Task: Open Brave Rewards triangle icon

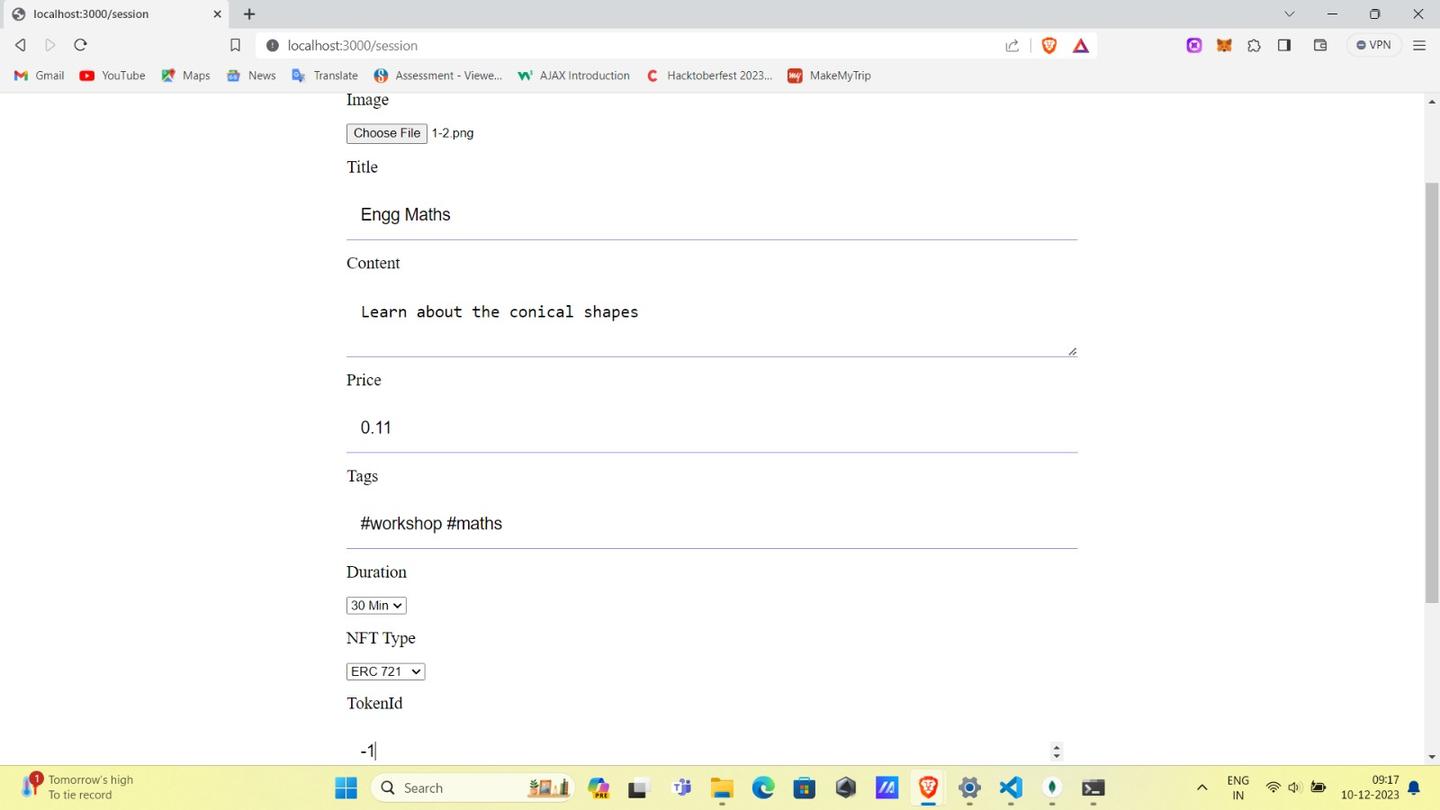Action: (1081, 45)
